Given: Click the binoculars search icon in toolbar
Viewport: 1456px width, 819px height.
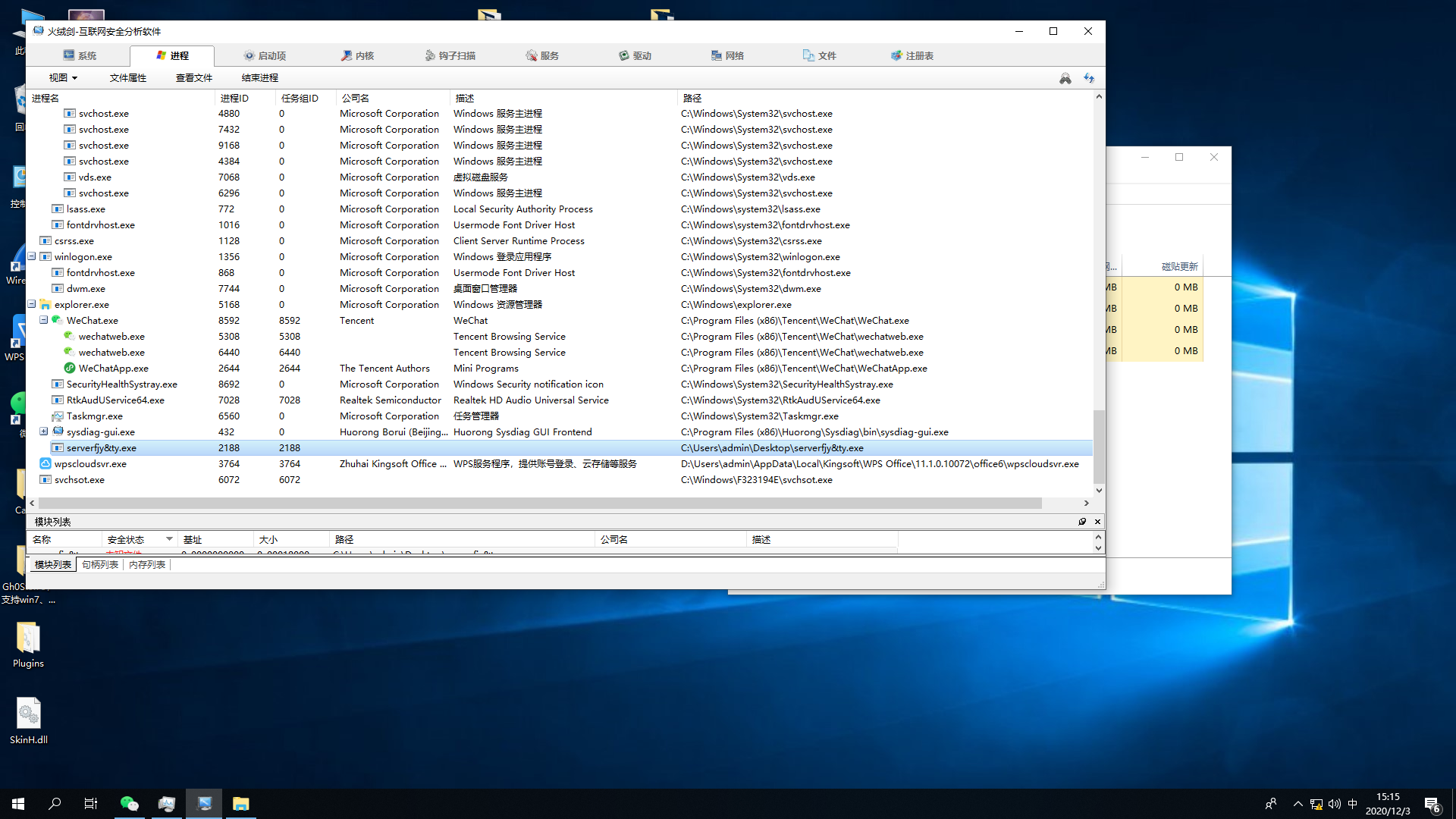Looking at the screenshot, I should [x=1065, y=78].
